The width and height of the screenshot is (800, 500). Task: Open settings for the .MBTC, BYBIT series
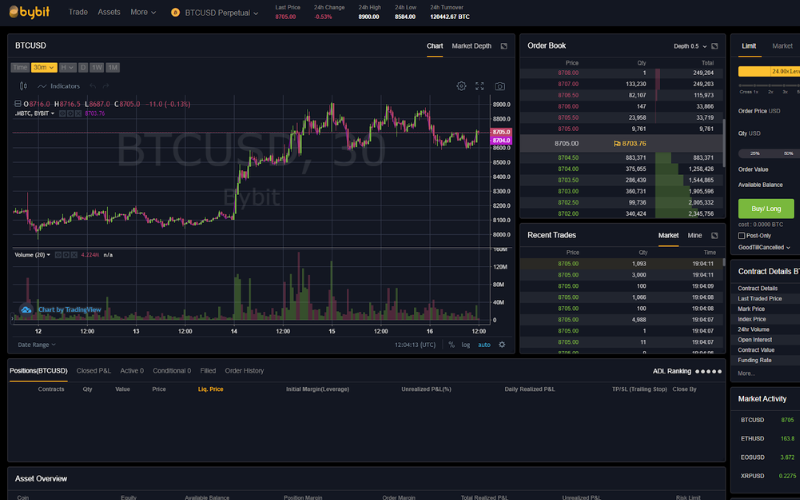click(x=70, y=113)
